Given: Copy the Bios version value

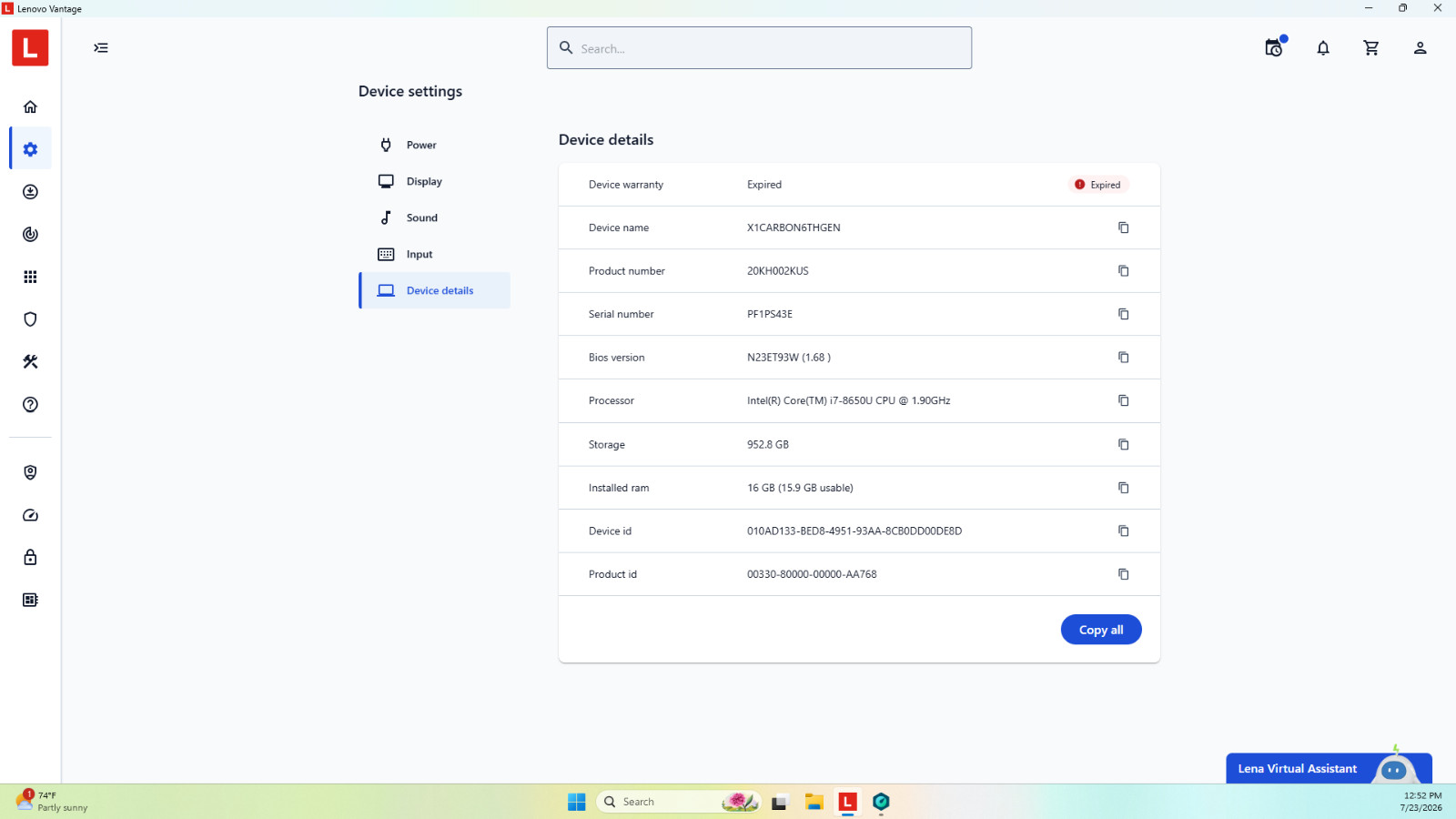Looking at the screenshot, I should (1124, 358).
